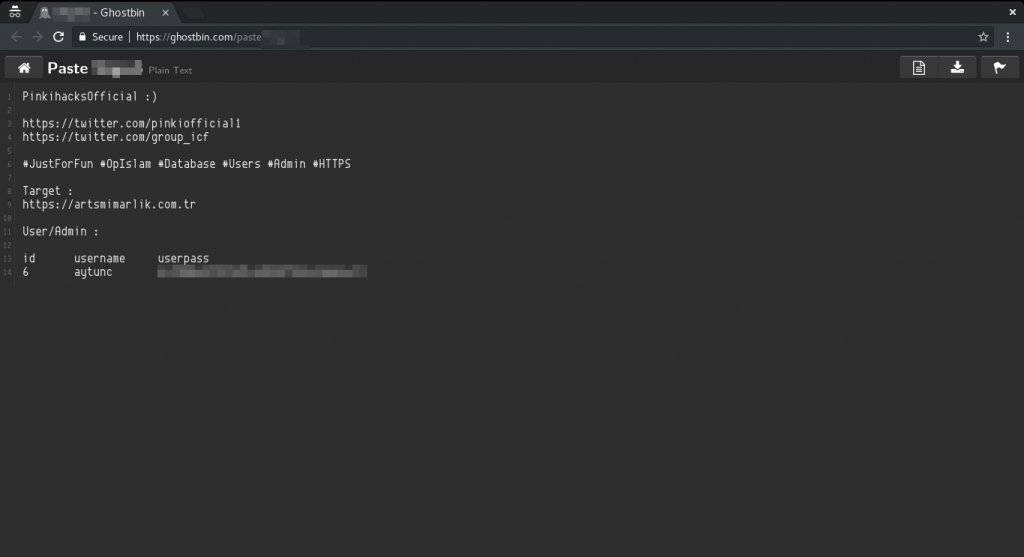Click the forward navigation arrow

tap(37, 37)
